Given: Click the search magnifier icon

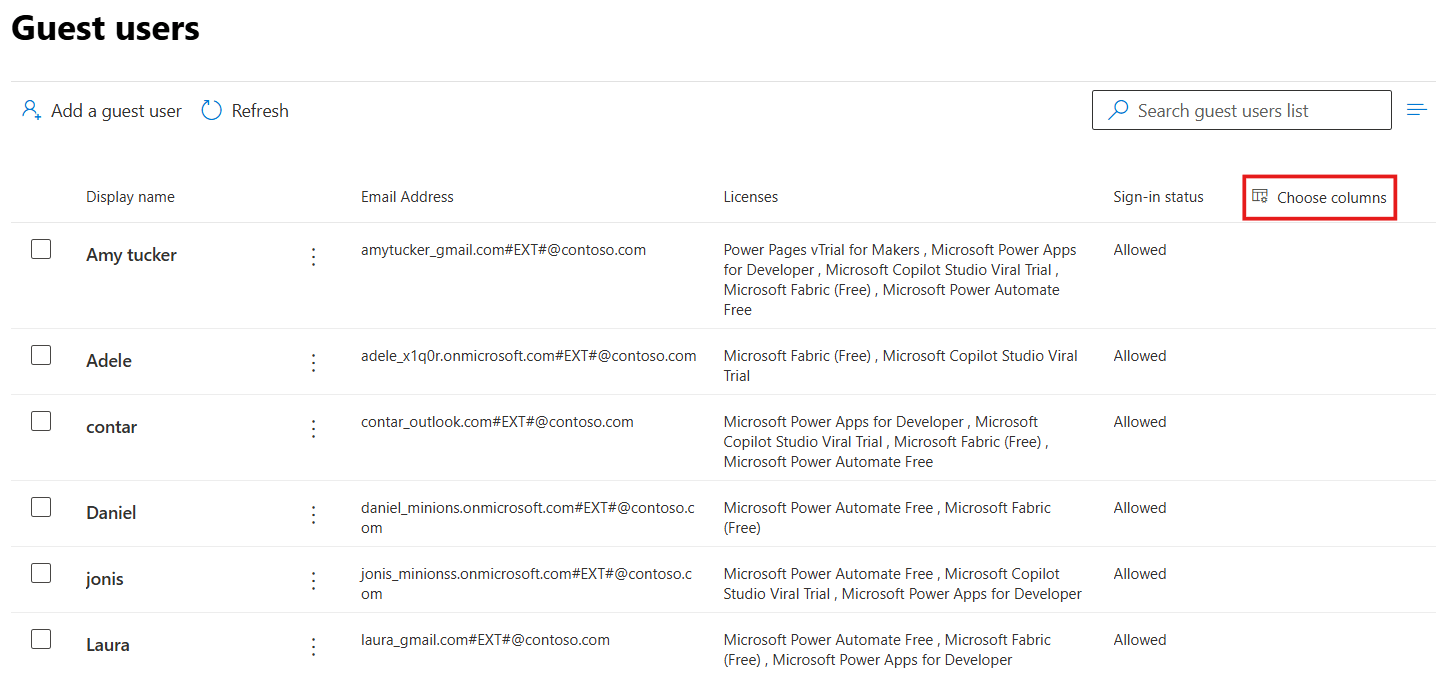Looking at the screenshot, I should pyautogui.click(x=1118, y=110).
